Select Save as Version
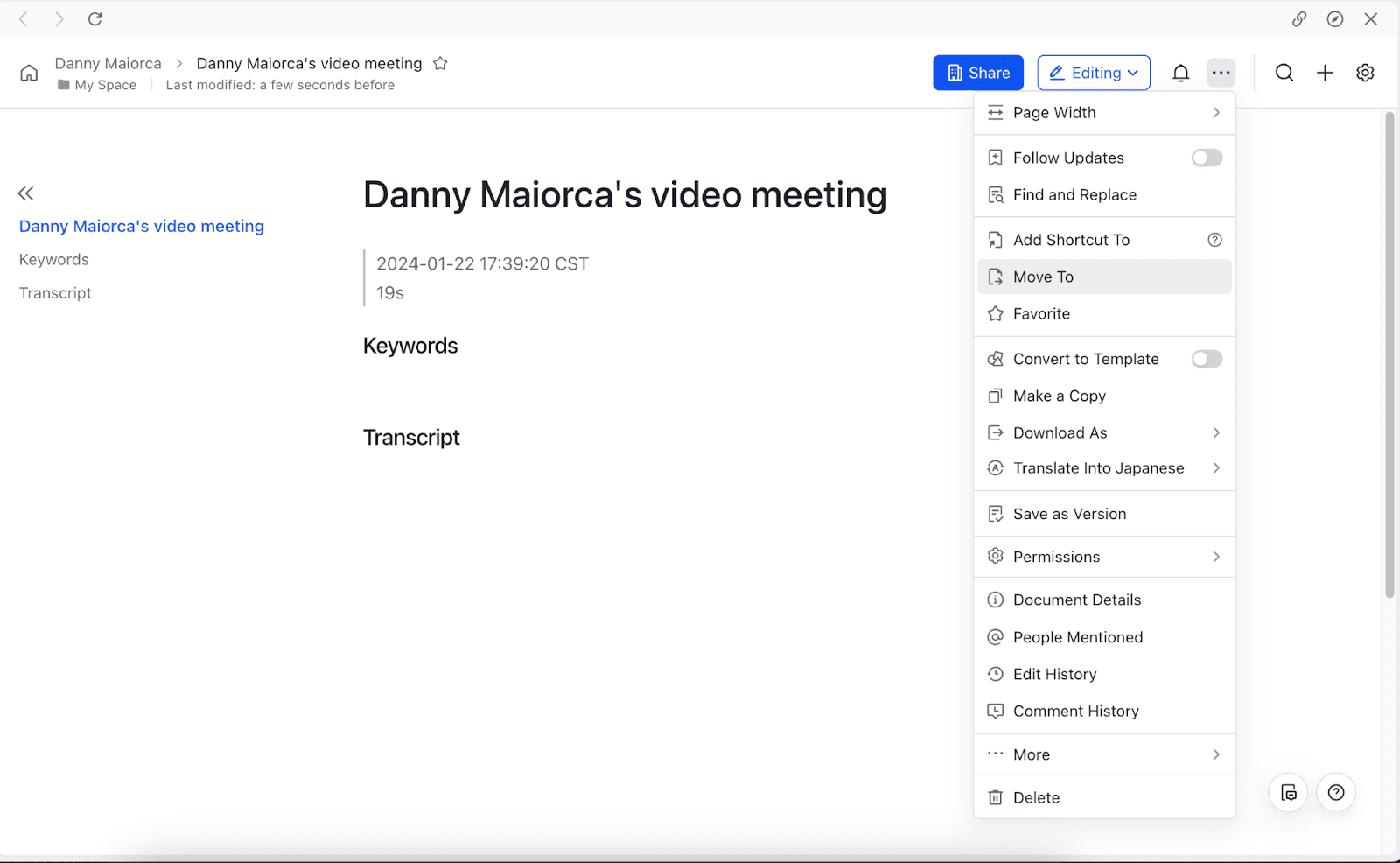 pyautogui.click(x=1104, y=514)
